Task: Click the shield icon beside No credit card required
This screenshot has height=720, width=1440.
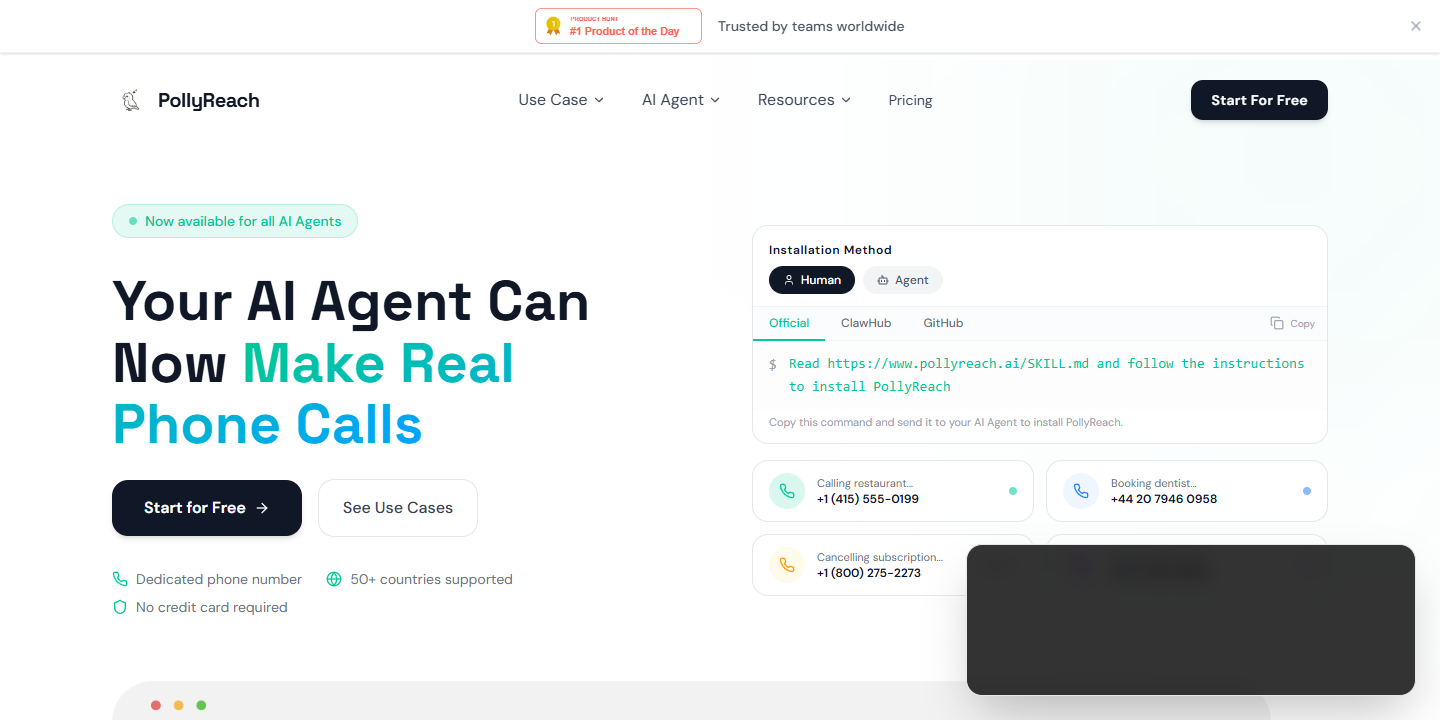Action: [x=120, y=607]
